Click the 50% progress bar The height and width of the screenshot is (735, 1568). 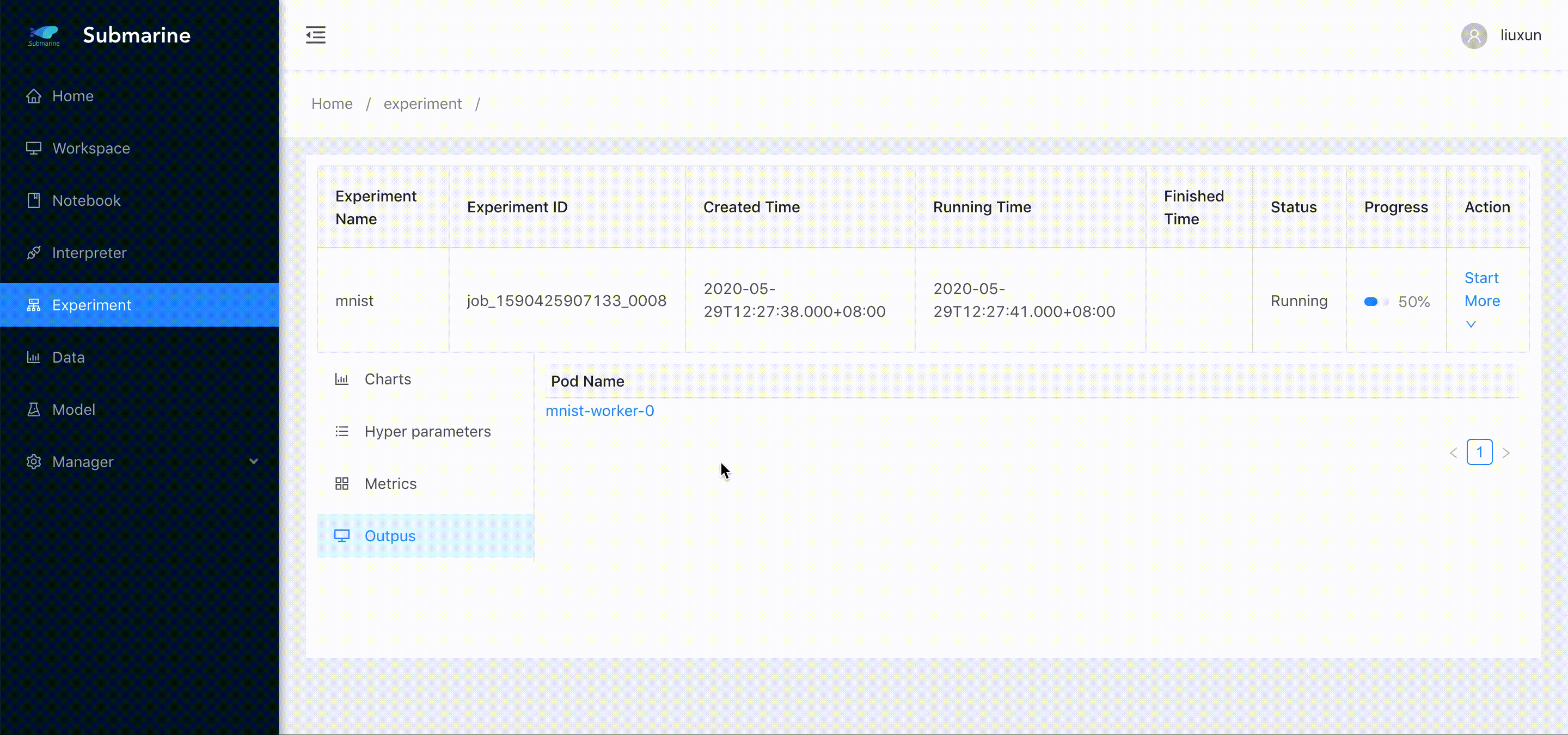pyautogui.click(x=1375, y=302)
